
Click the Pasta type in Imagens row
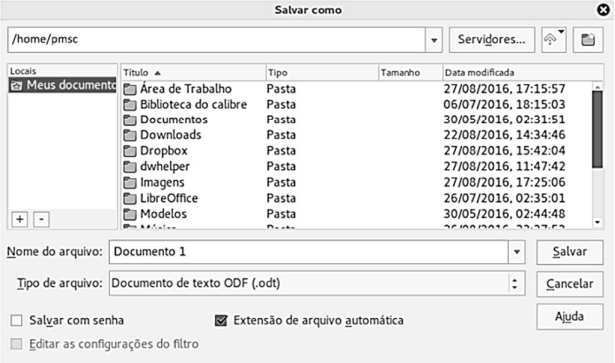281,183
